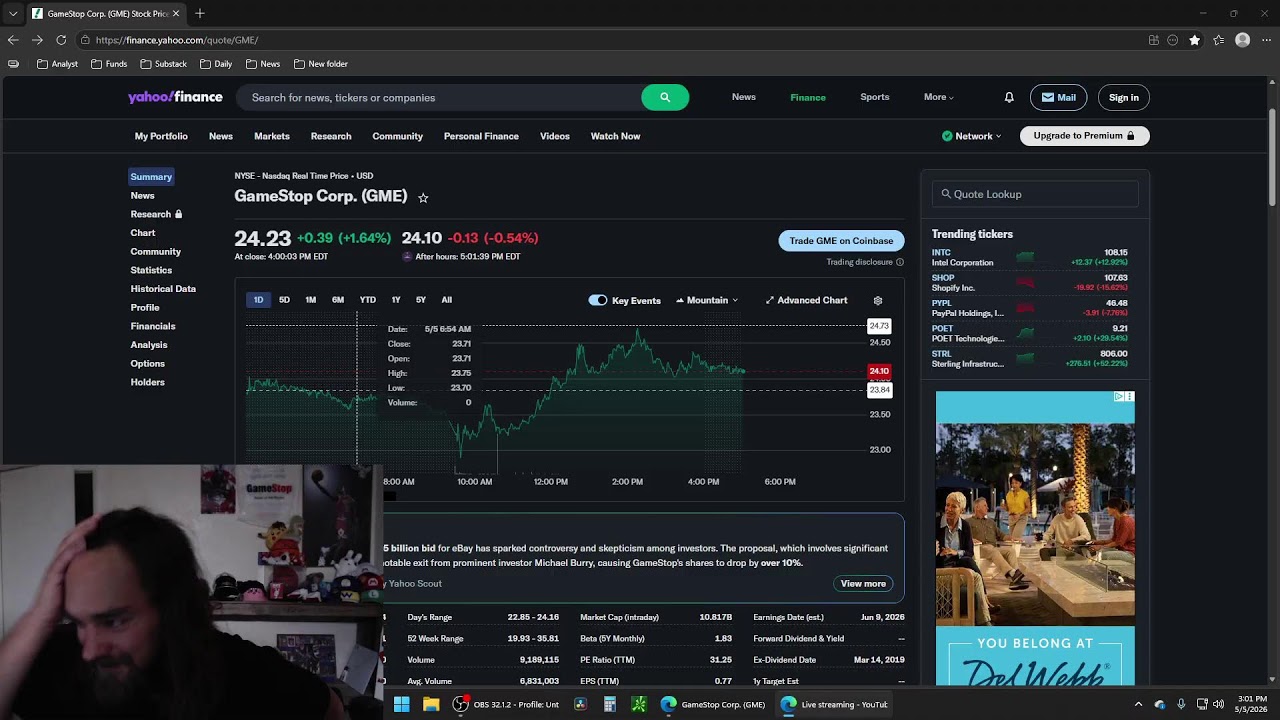The image size is (1280, 720).
Task: Select the 5Y chart range
Action: 420,300
